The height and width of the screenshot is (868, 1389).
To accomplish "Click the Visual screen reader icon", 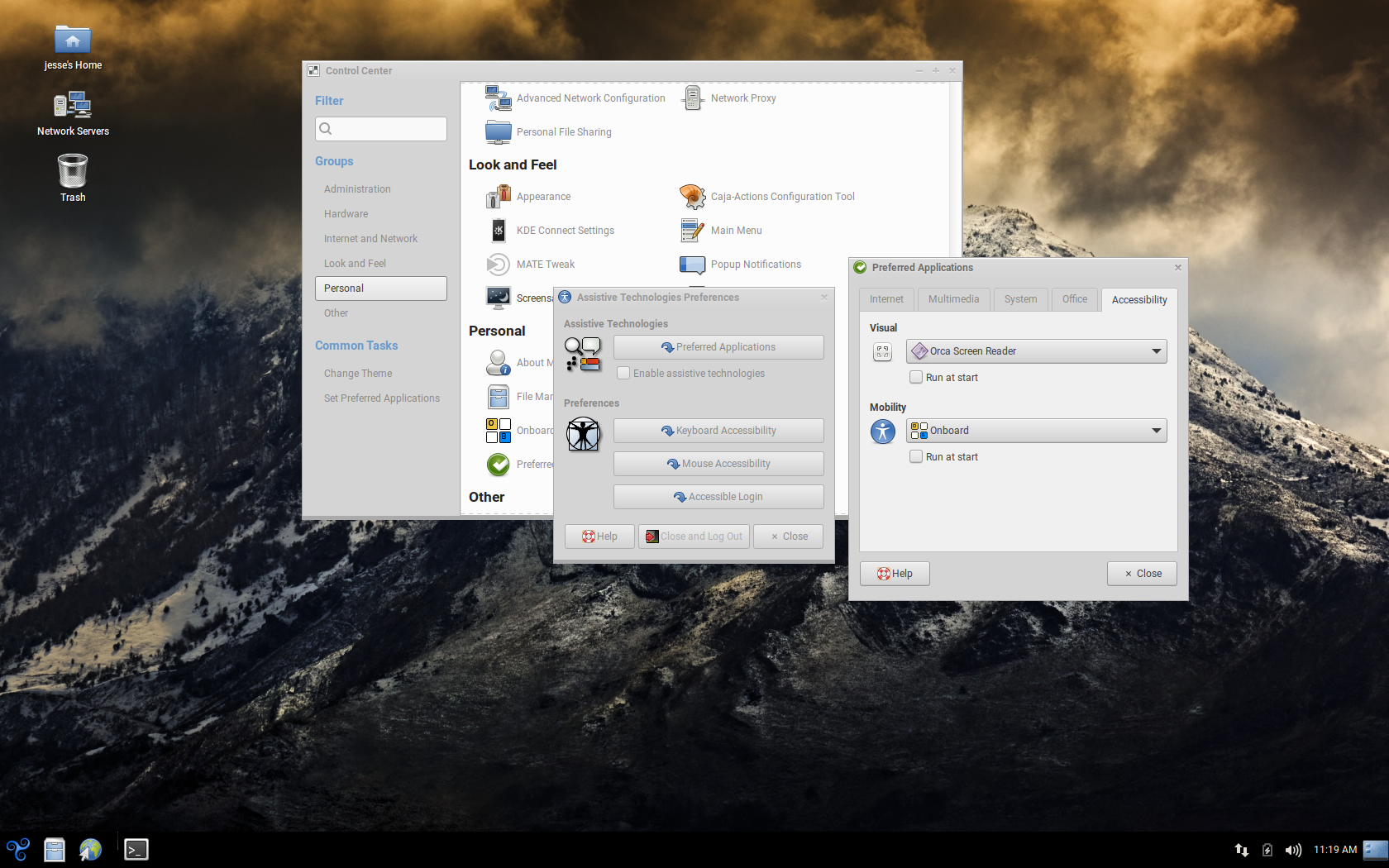I will point(883,352).
